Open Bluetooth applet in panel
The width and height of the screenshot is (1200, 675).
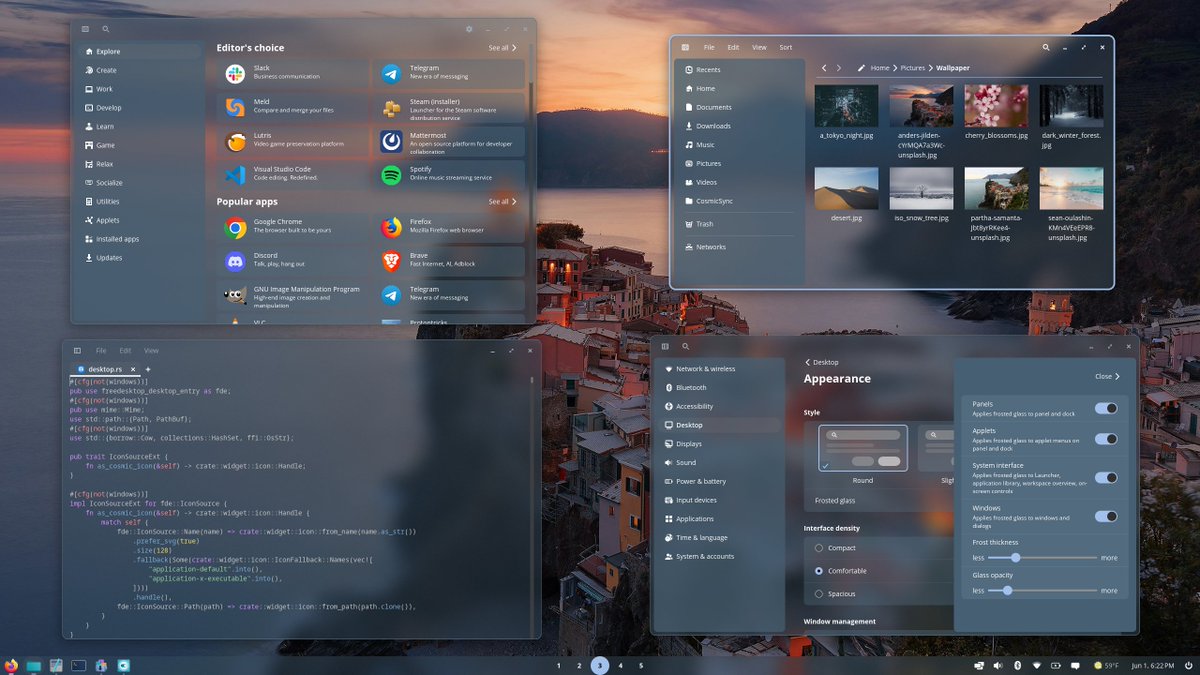(1017, 665)
